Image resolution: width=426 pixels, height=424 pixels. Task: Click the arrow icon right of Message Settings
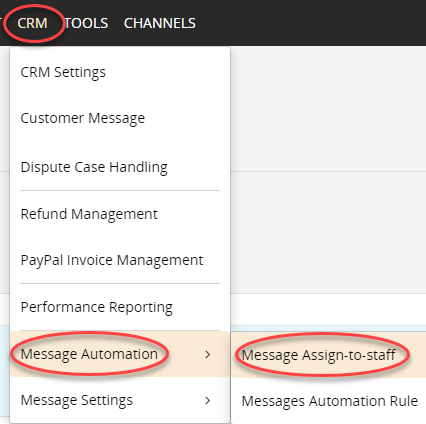click(208, 400)
